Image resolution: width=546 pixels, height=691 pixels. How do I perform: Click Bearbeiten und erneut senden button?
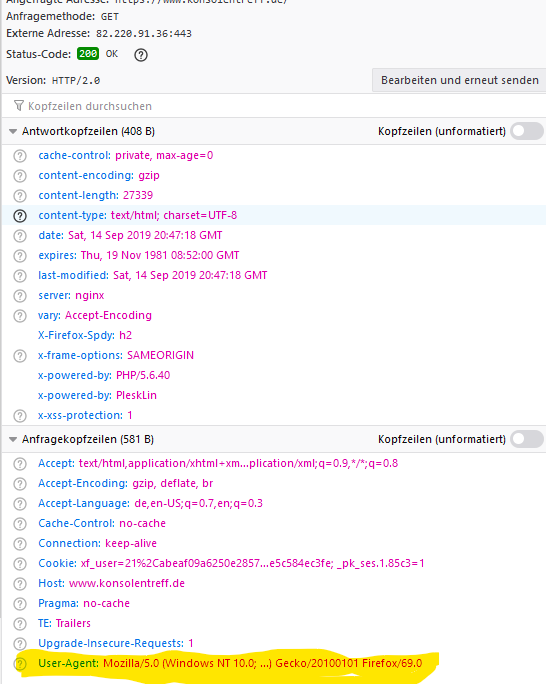pos(459,80)
